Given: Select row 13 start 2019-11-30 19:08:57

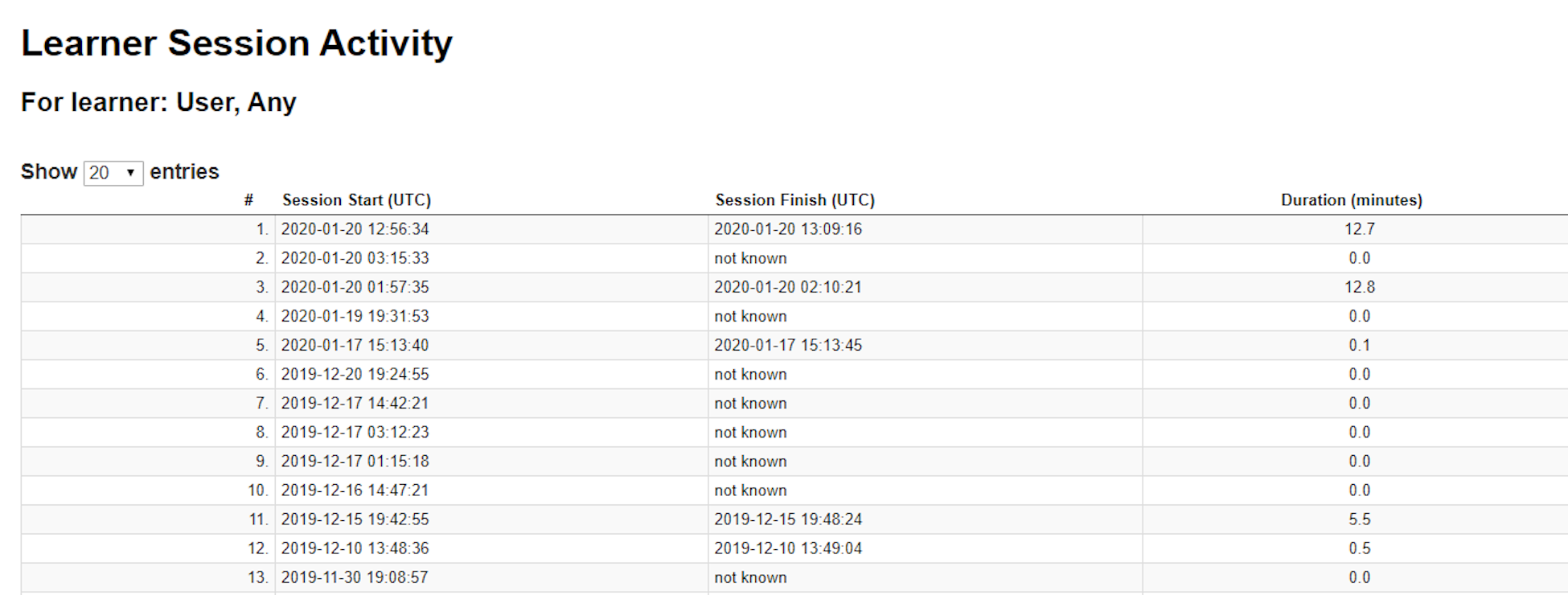Looking at the screenshot, I should pyautogui.click(x=355, y=577).
